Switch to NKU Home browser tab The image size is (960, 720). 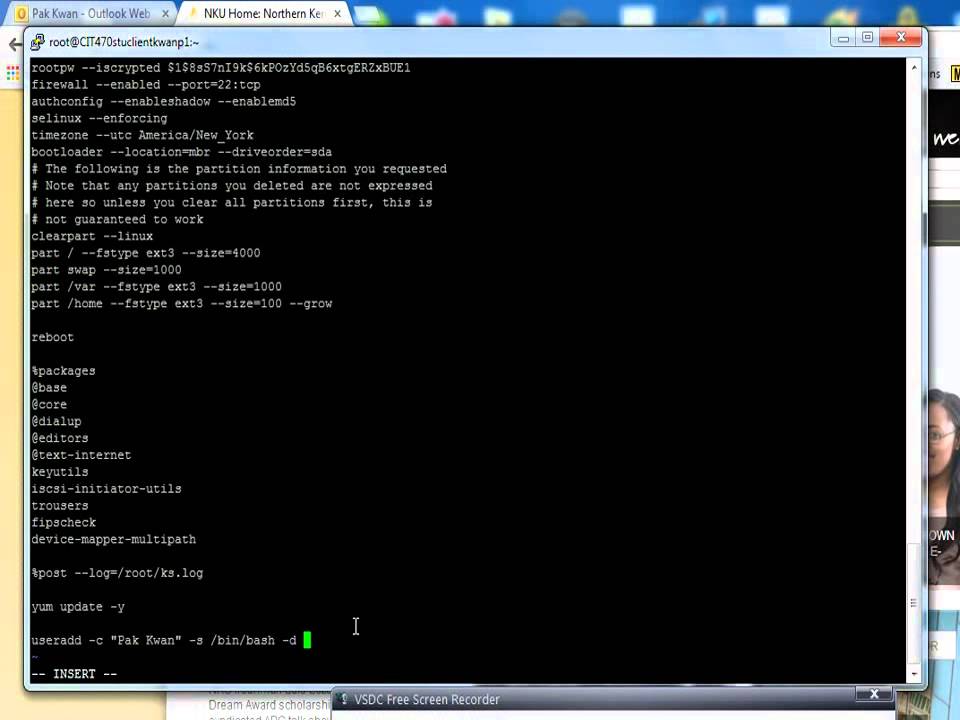[264, 13]
